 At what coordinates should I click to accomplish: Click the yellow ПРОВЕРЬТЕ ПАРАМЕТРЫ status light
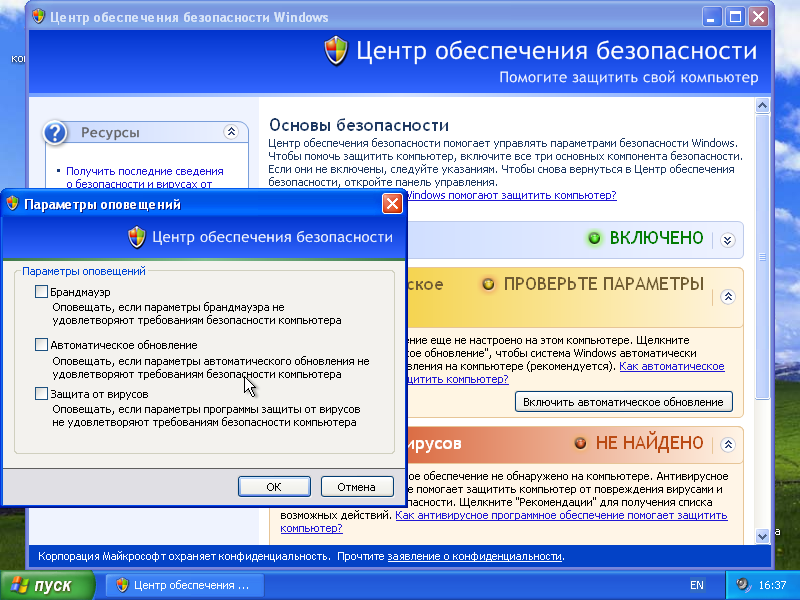click(488, 284)
